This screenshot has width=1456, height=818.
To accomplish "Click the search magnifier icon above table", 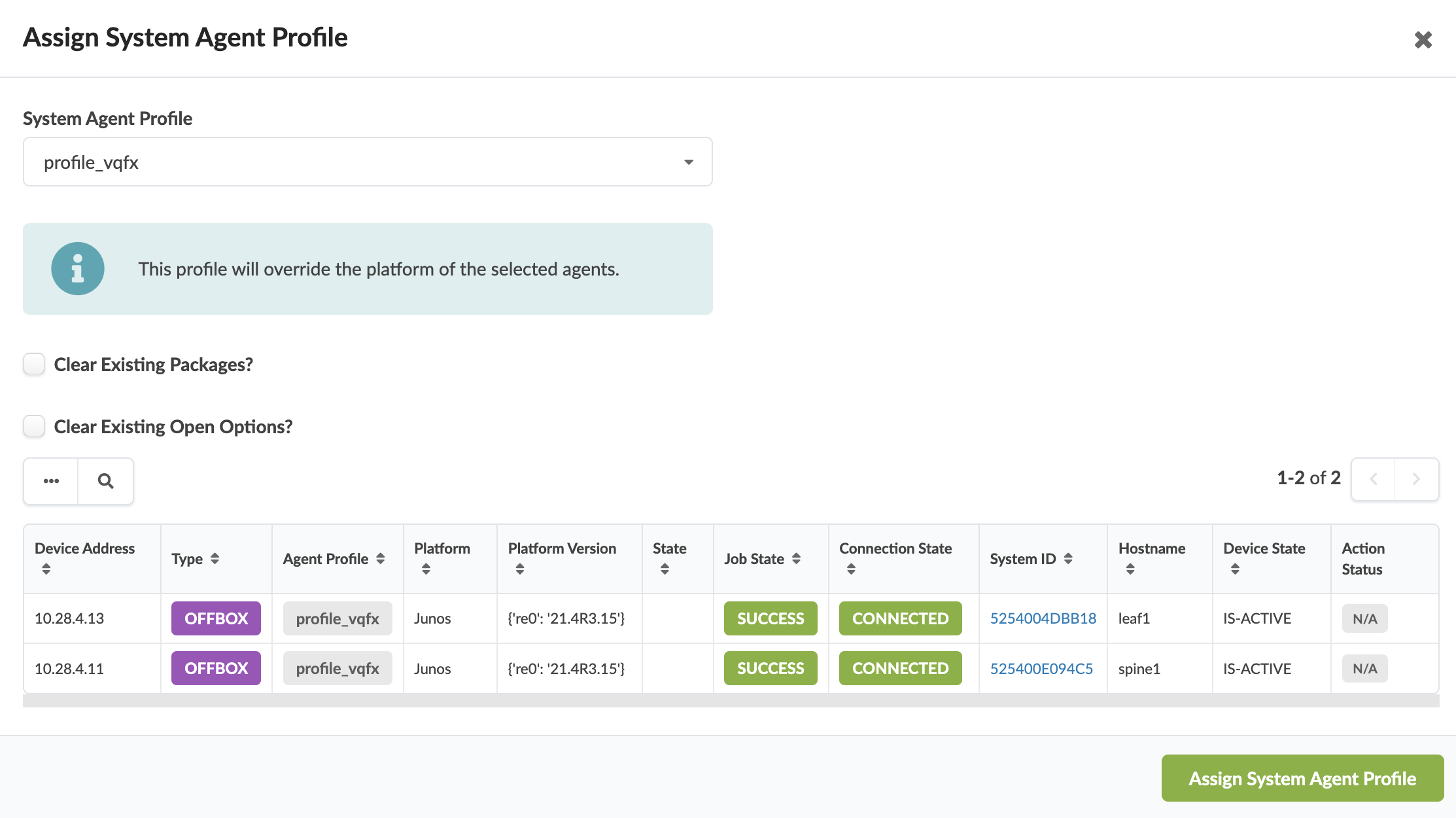I will click(x=105, y=481).
